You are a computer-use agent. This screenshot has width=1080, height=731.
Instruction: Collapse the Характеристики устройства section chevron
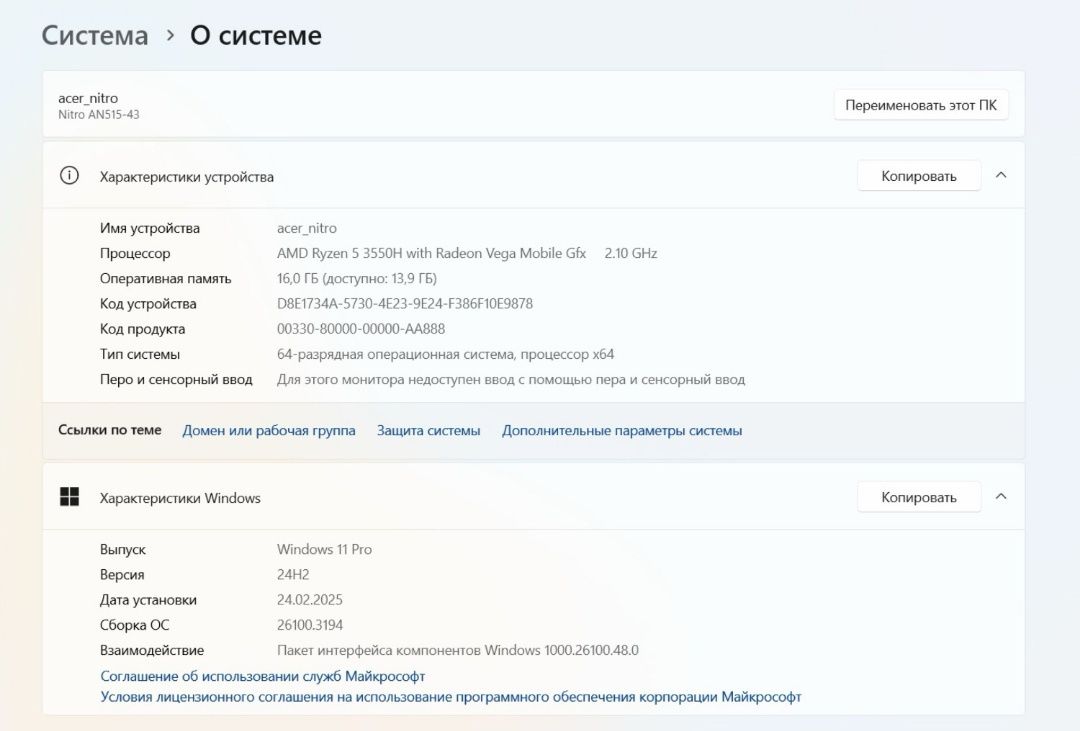[x=1001, y=176]
